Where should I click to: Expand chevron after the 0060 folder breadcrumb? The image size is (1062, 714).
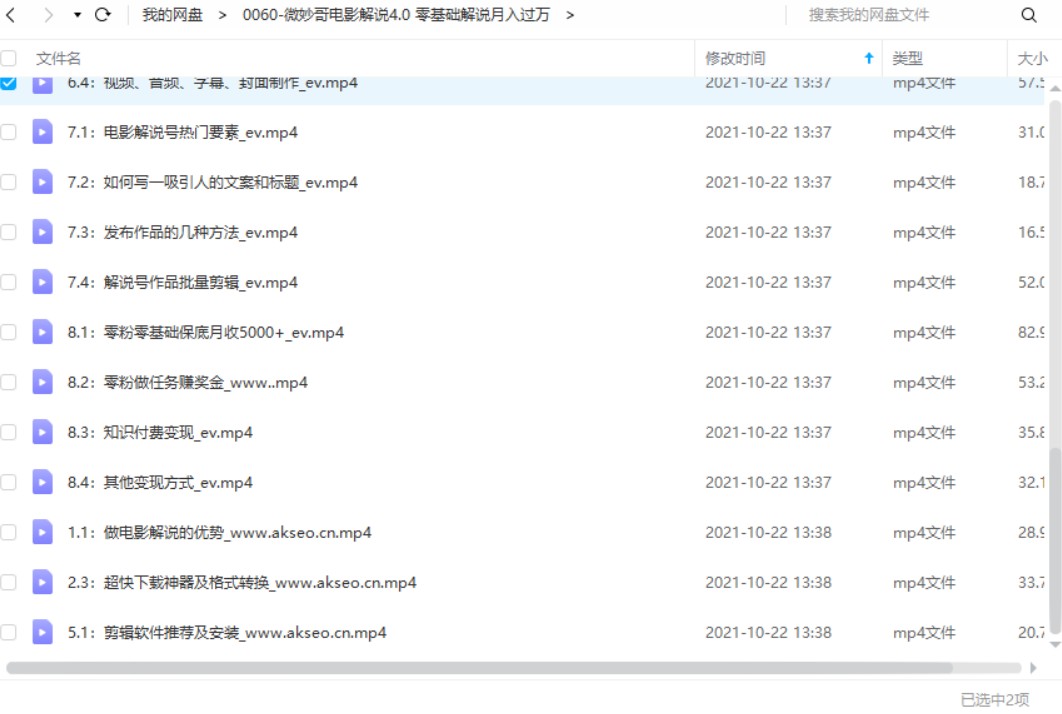[x=570, y=15]
